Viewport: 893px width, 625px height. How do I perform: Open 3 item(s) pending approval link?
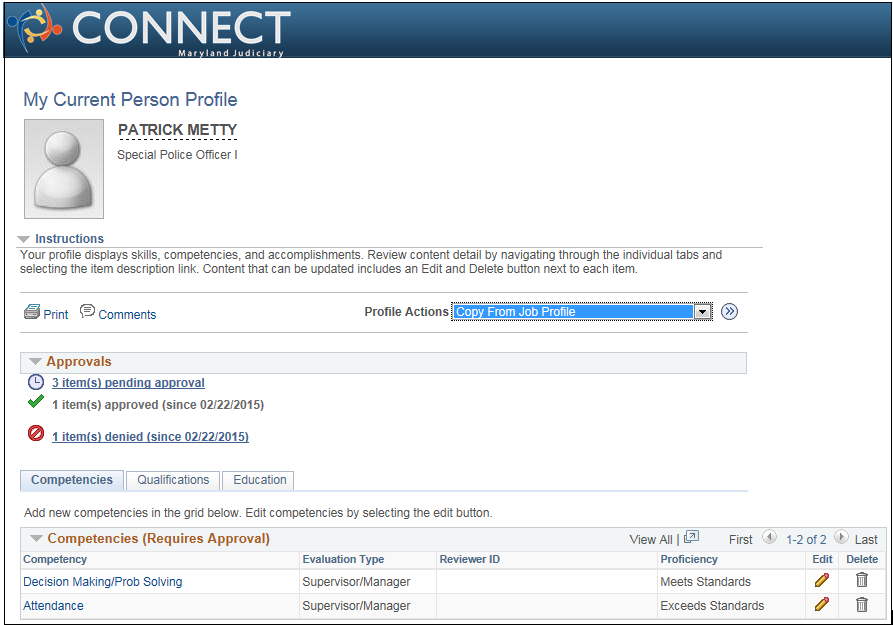(x=128, y=383)
